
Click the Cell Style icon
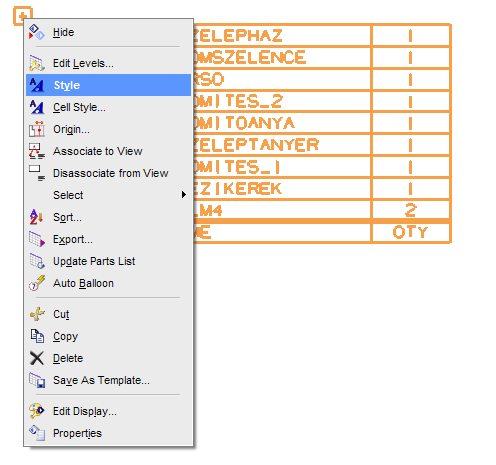36,107
